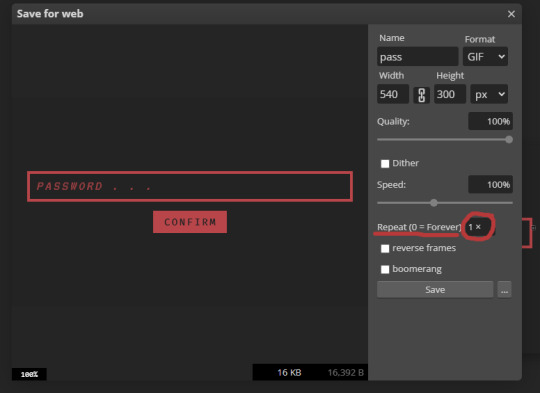Click the Speed percentage field
The width and height of the screenshot is (540, 393).
click(490, 185)
